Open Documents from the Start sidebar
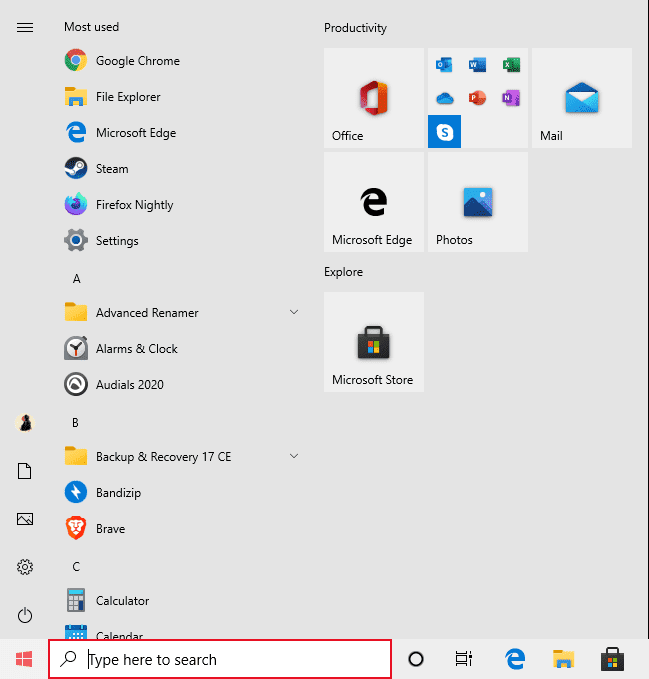Viewport: 649px width, 679px height. (x=25, y=471)
